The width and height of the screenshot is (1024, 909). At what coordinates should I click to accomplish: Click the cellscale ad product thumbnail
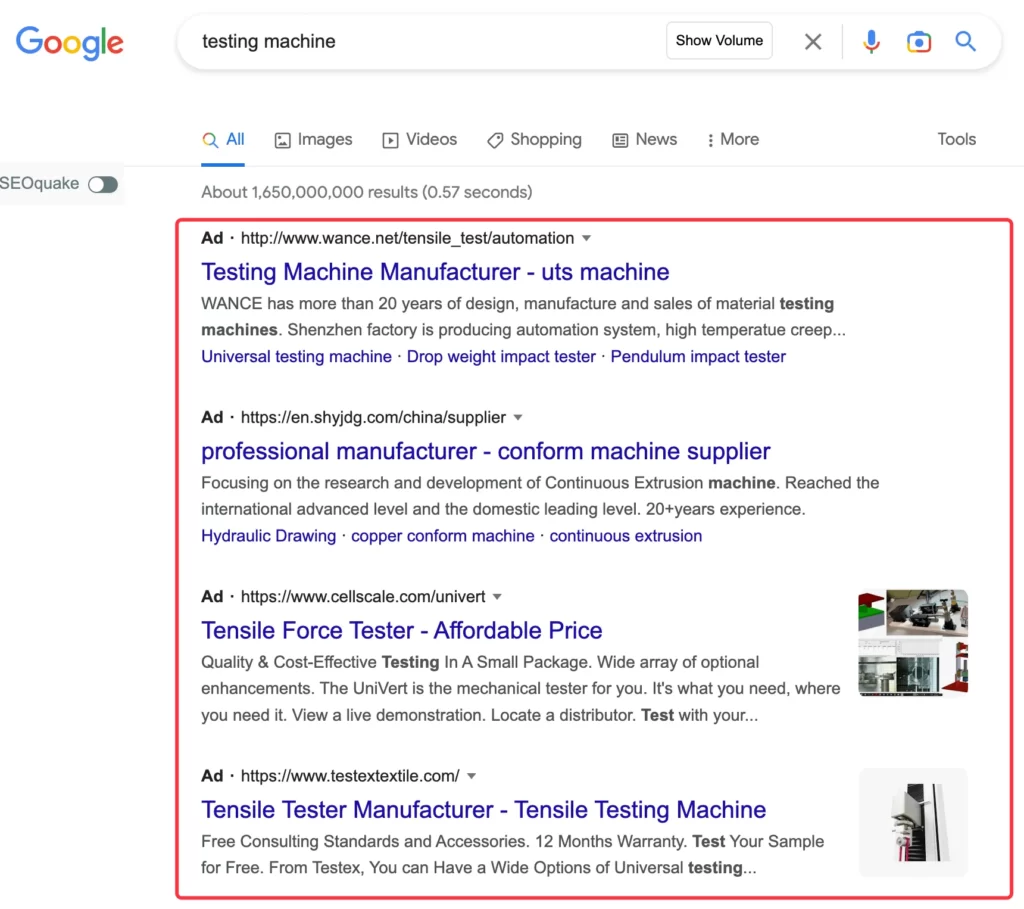913,643
